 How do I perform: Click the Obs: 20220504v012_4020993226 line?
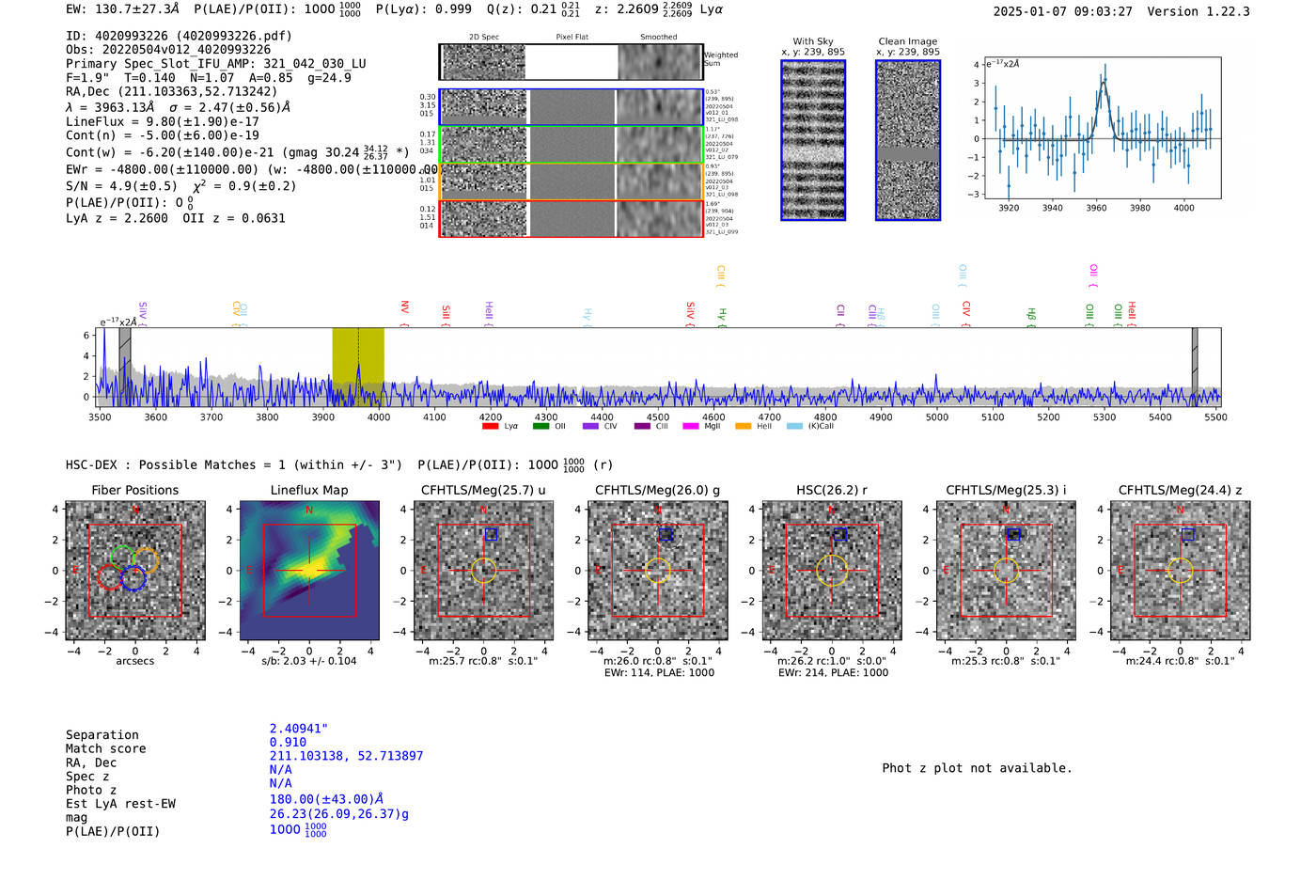point(168,50)
